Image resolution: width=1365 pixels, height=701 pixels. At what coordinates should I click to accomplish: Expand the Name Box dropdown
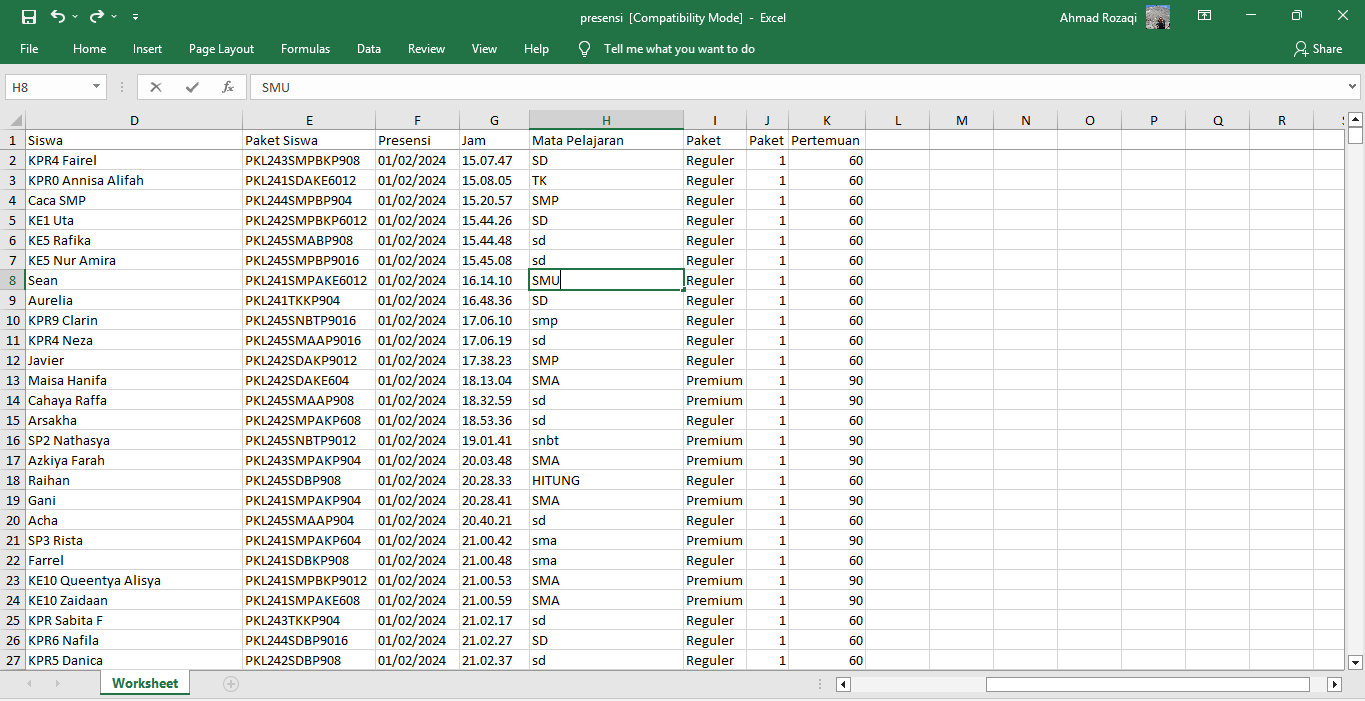click(x=97, y=87)
